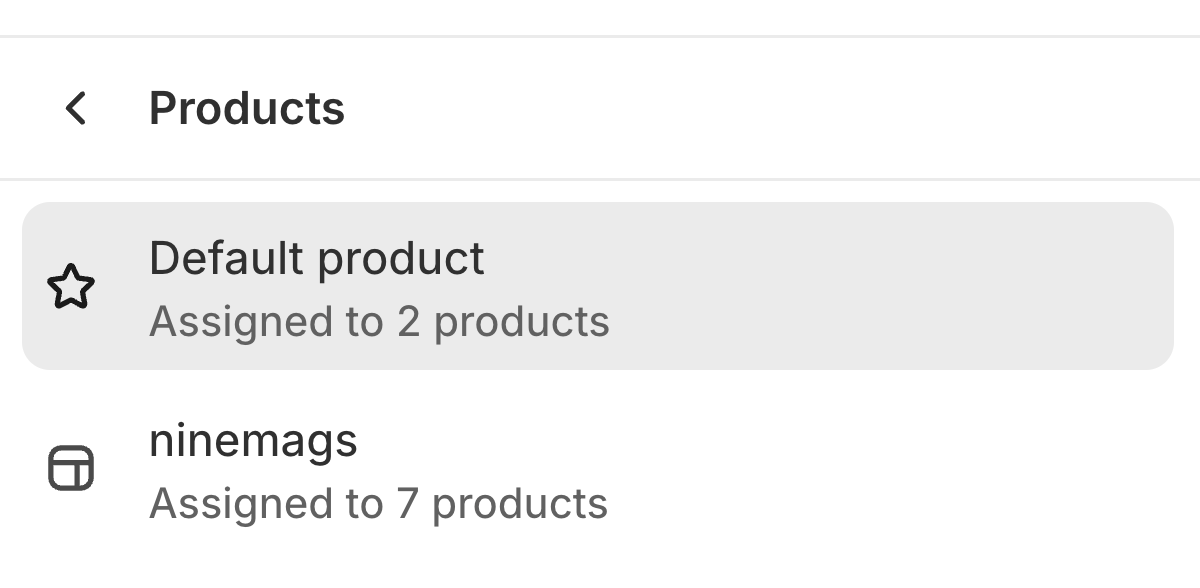
Task: Click the Products header title
Action: [x=246, y=108]
